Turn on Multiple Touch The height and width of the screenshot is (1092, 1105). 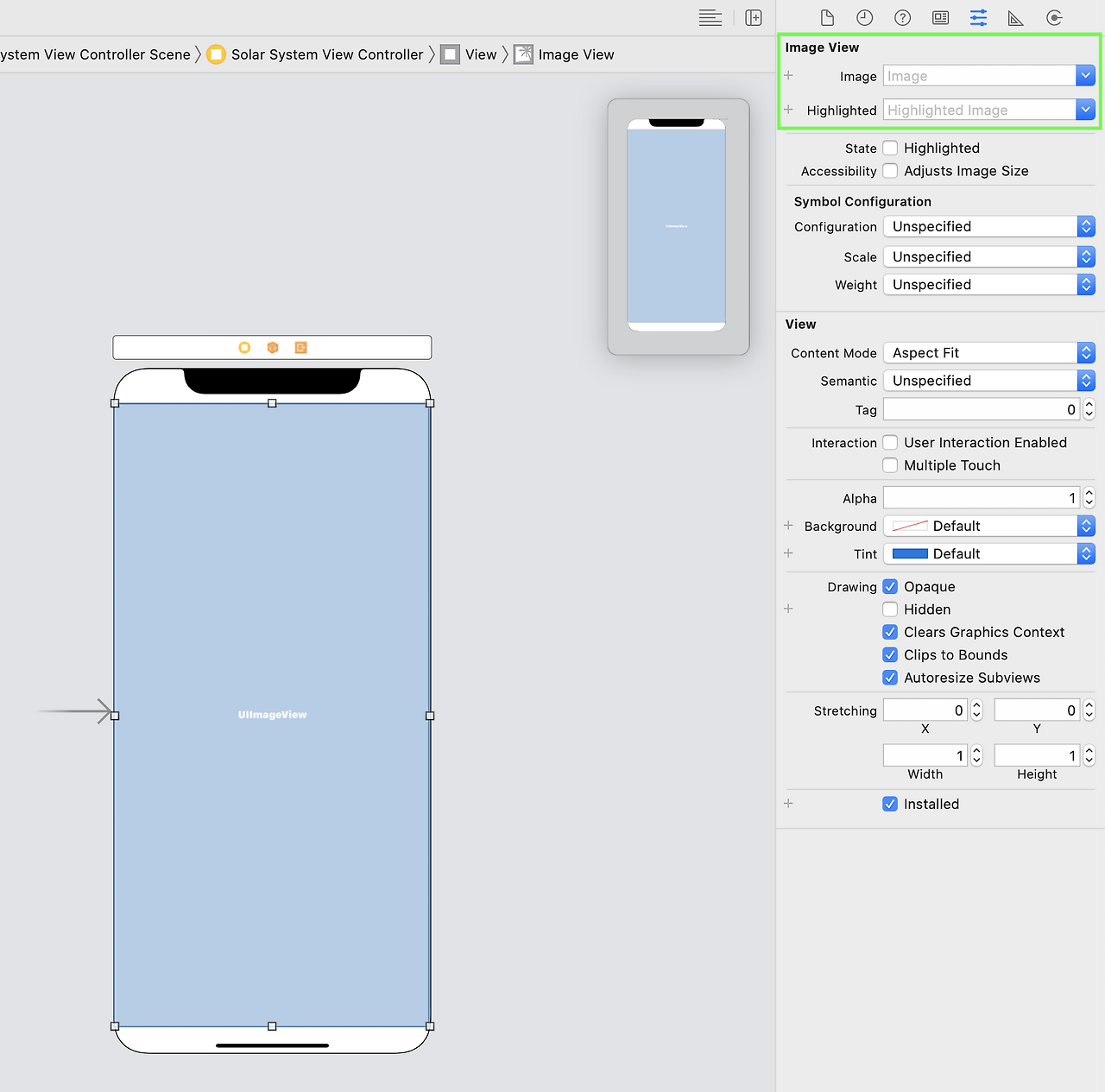(x=890, y=465)
